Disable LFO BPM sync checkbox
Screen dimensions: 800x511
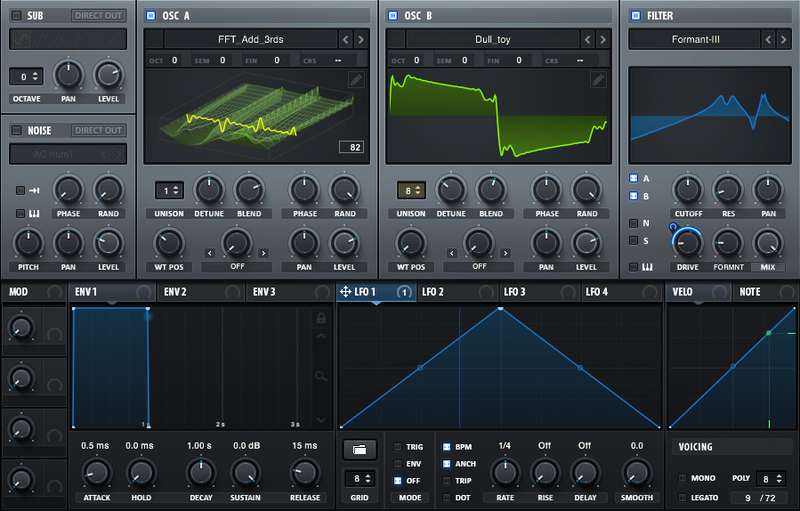446,447
